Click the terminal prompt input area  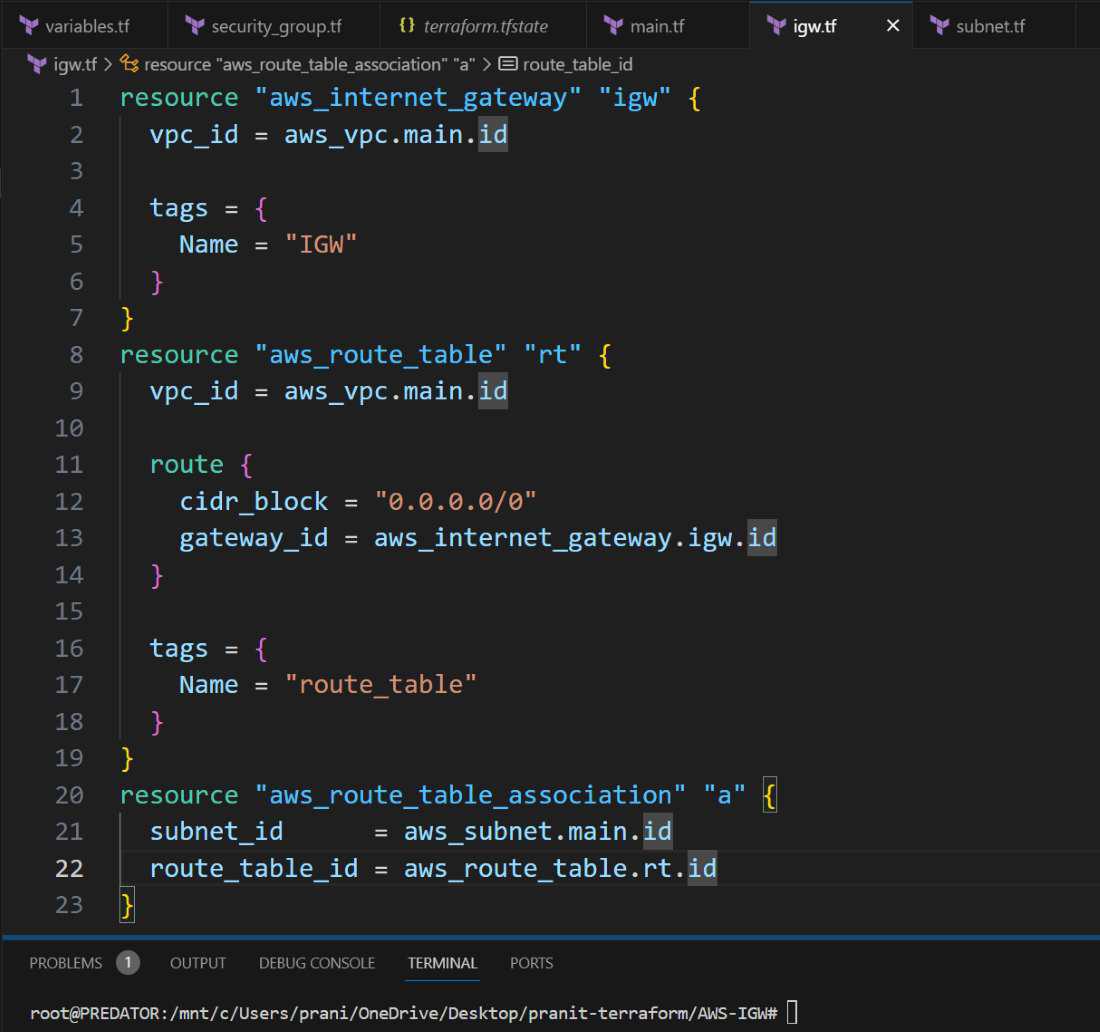[792, 1013]
